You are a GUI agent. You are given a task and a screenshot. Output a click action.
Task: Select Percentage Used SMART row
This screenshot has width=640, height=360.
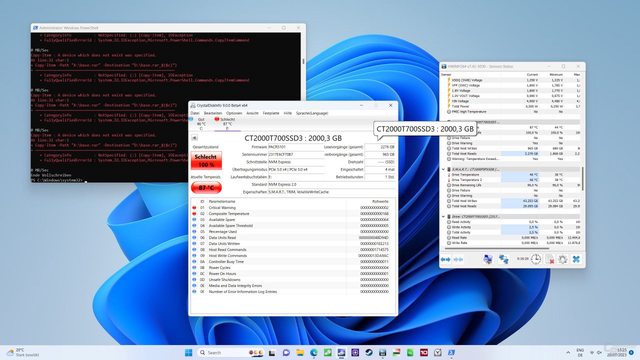pyautogui.click(x=291, y=231)
